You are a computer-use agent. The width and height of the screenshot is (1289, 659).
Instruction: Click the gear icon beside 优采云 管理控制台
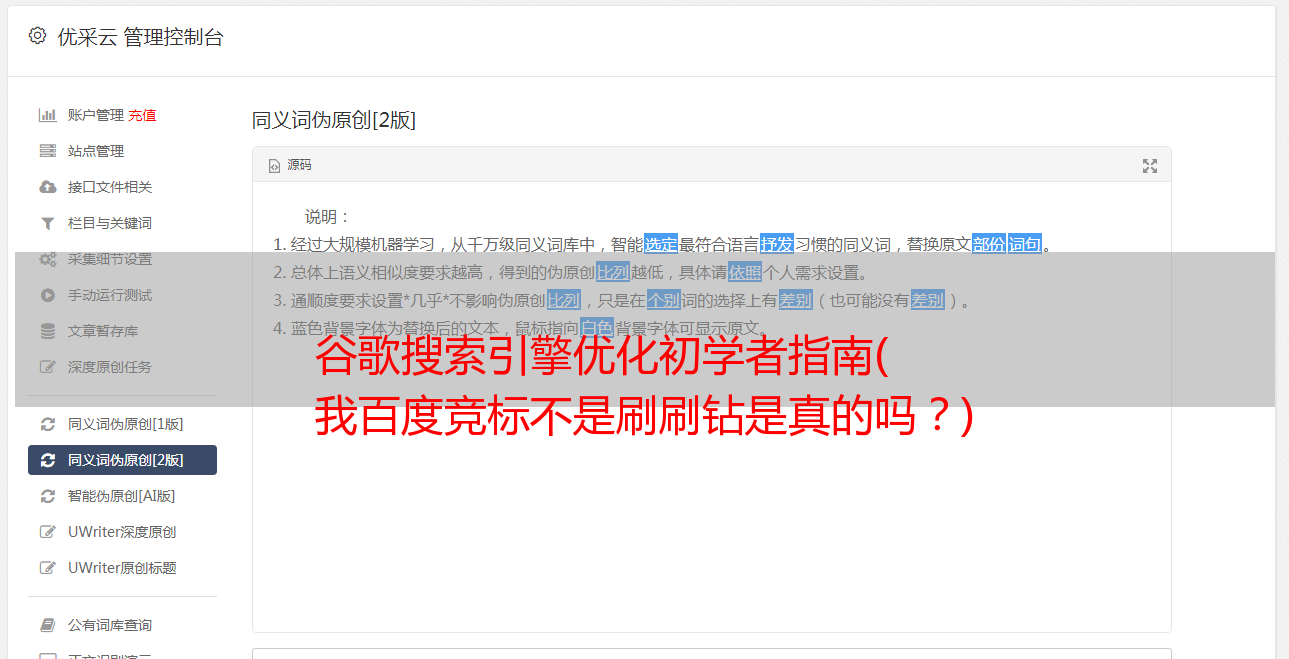(37, 36)
